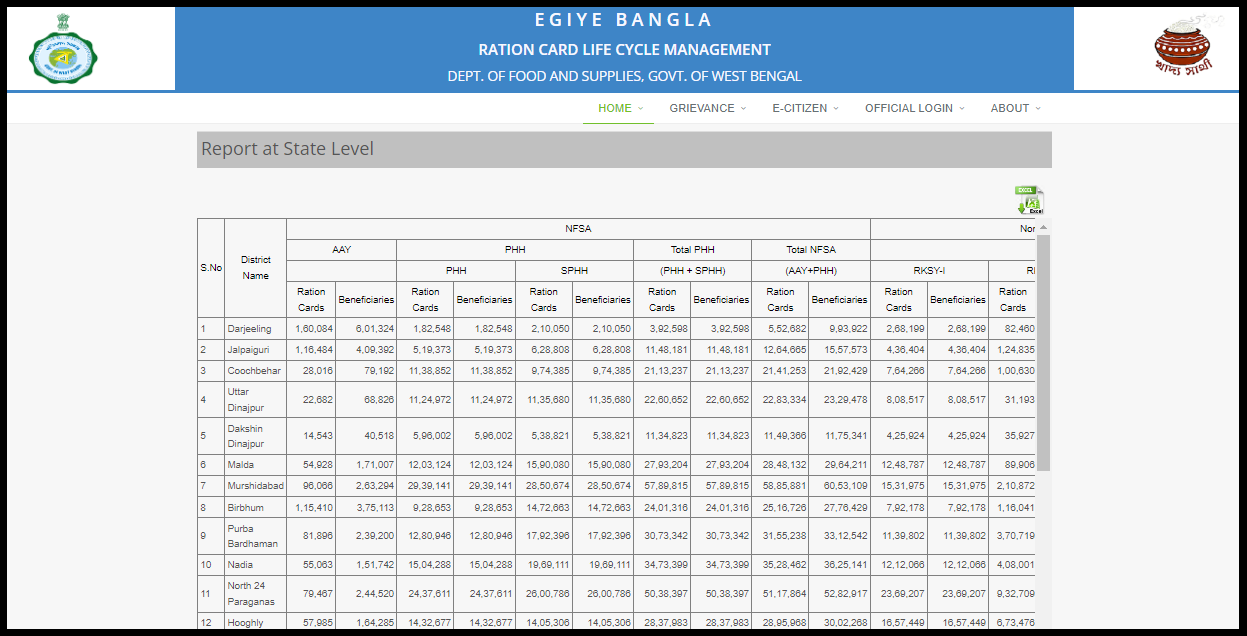The height and width of the screenshot is (636, 1247).
Task: Expand the dropdown arrow beside HOME
Action: point(640,108)
